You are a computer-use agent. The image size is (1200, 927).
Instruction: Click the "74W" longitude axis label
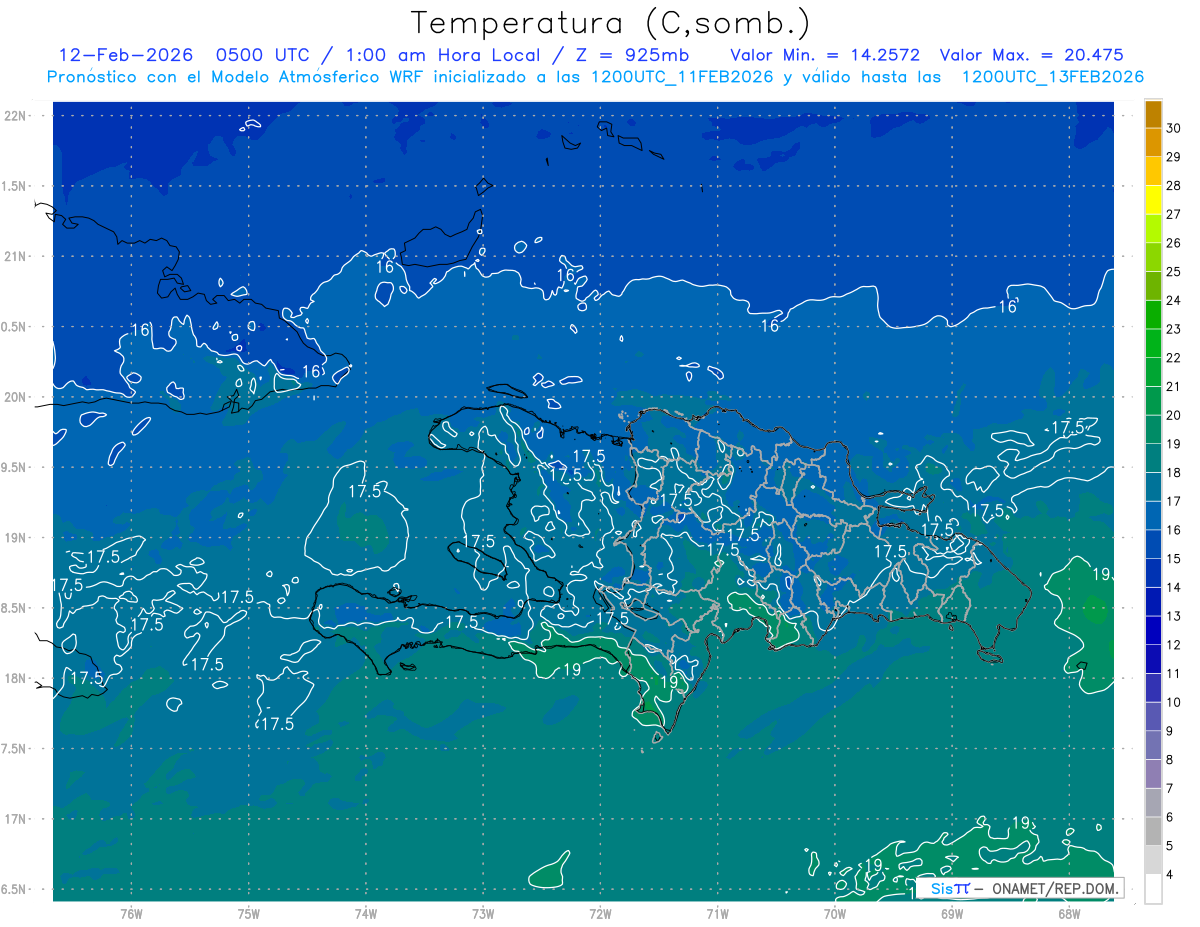(x=366, y=913)
